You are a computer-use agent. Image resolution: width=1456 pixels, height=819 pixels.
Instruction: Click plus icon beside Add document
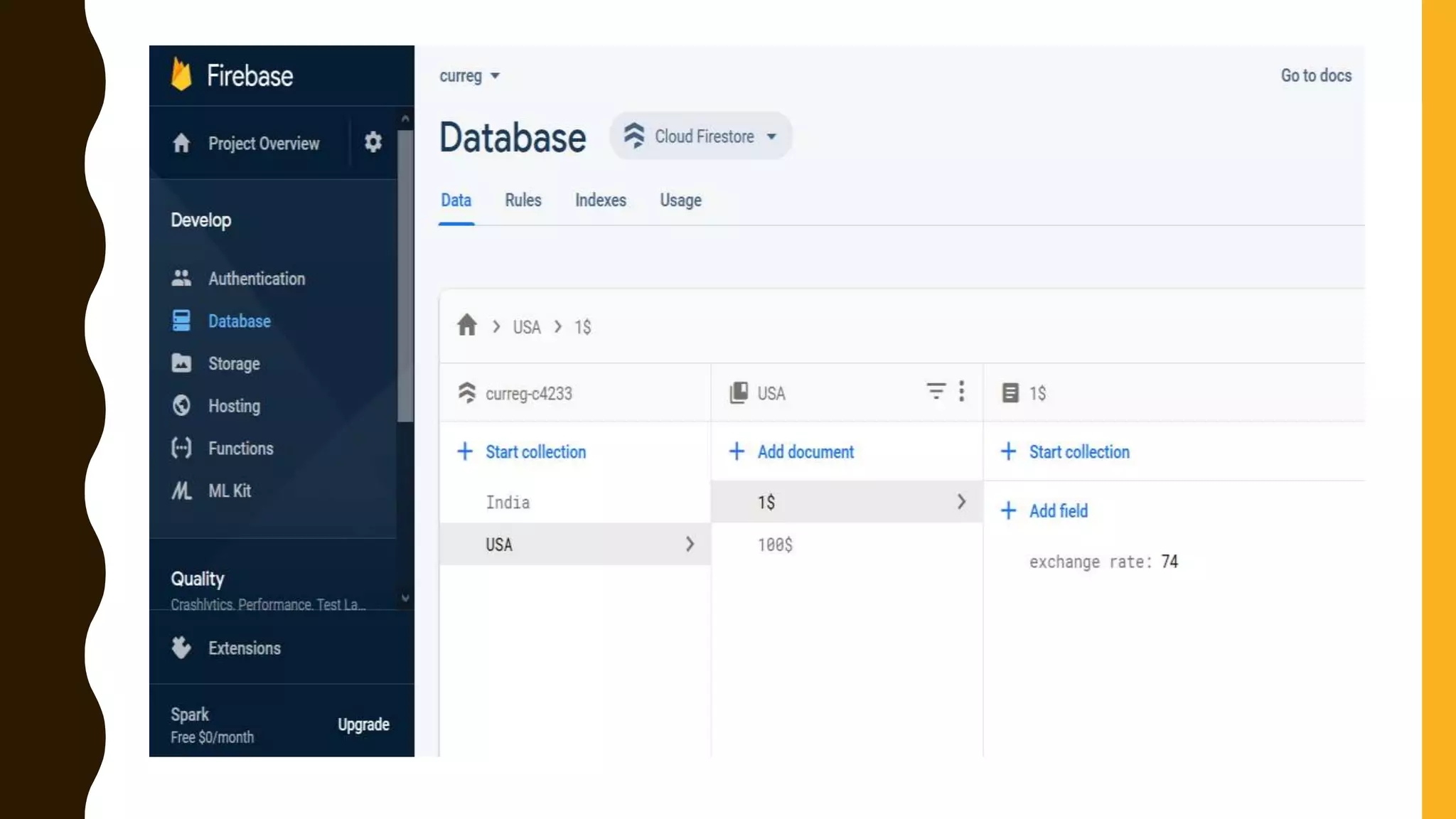[737, 451]
